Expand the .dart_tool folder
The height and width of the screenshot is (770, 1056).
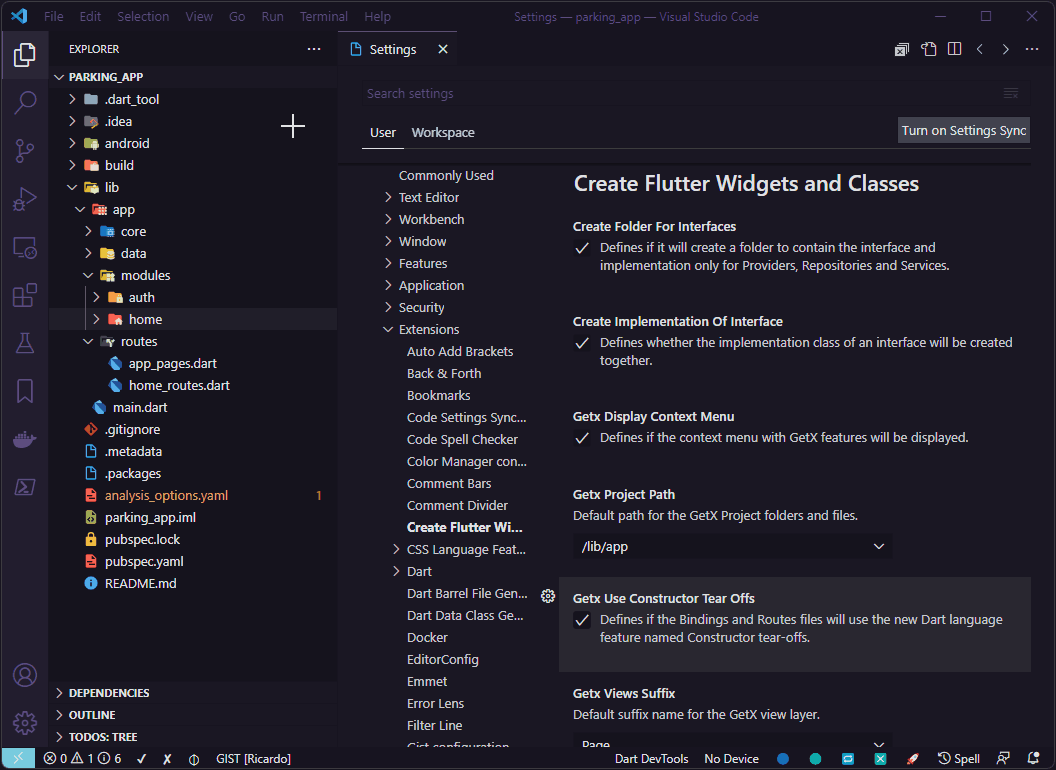[72, 99]
